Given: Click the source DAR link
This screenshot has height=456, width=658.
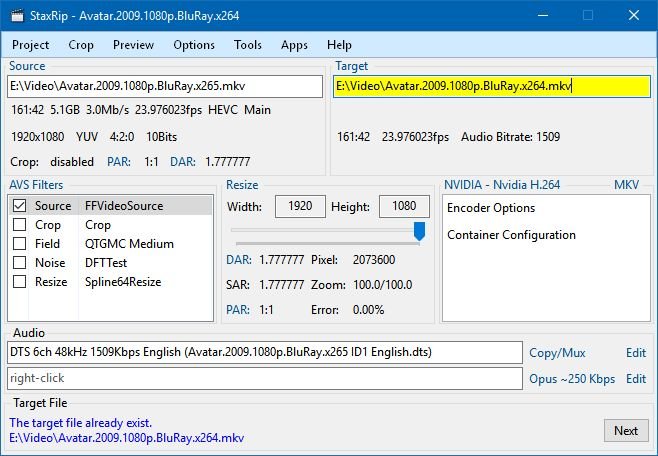Looking at the screenshot, I should tap(183, 162).
